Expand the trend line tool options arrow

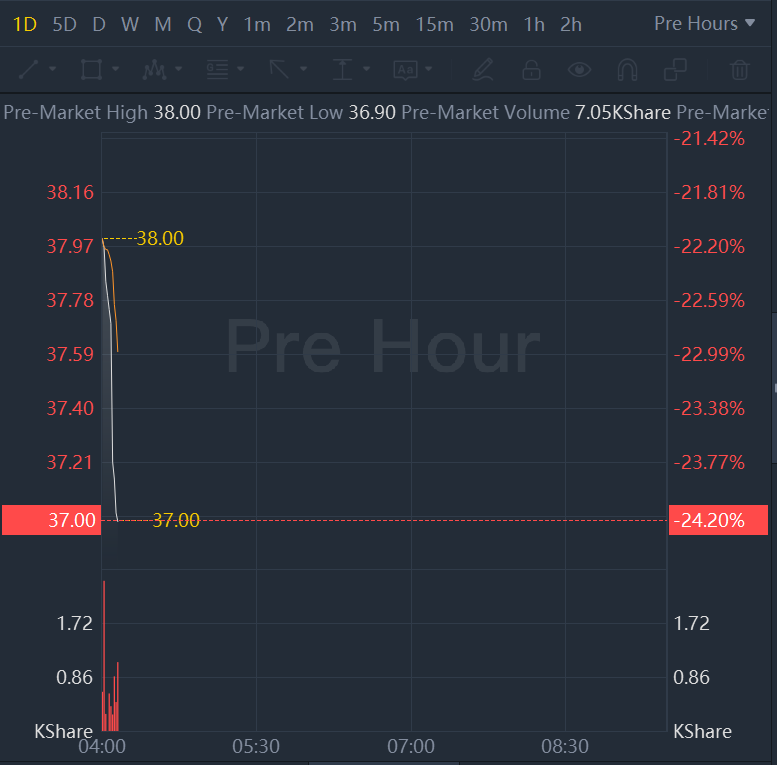click(52, 70)
